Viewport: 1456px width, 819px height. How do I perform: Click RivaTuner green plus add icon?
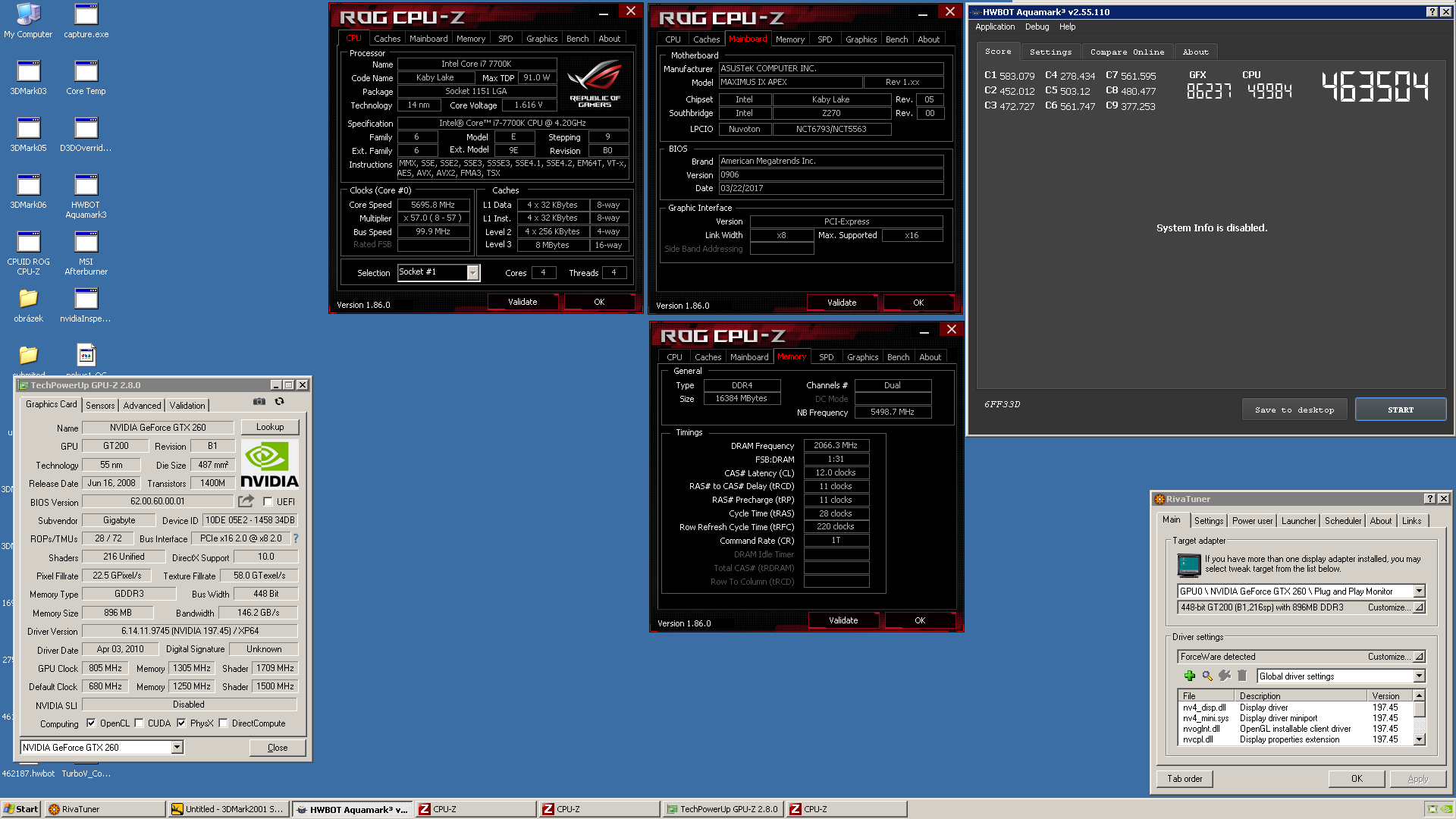[1189, 676]
